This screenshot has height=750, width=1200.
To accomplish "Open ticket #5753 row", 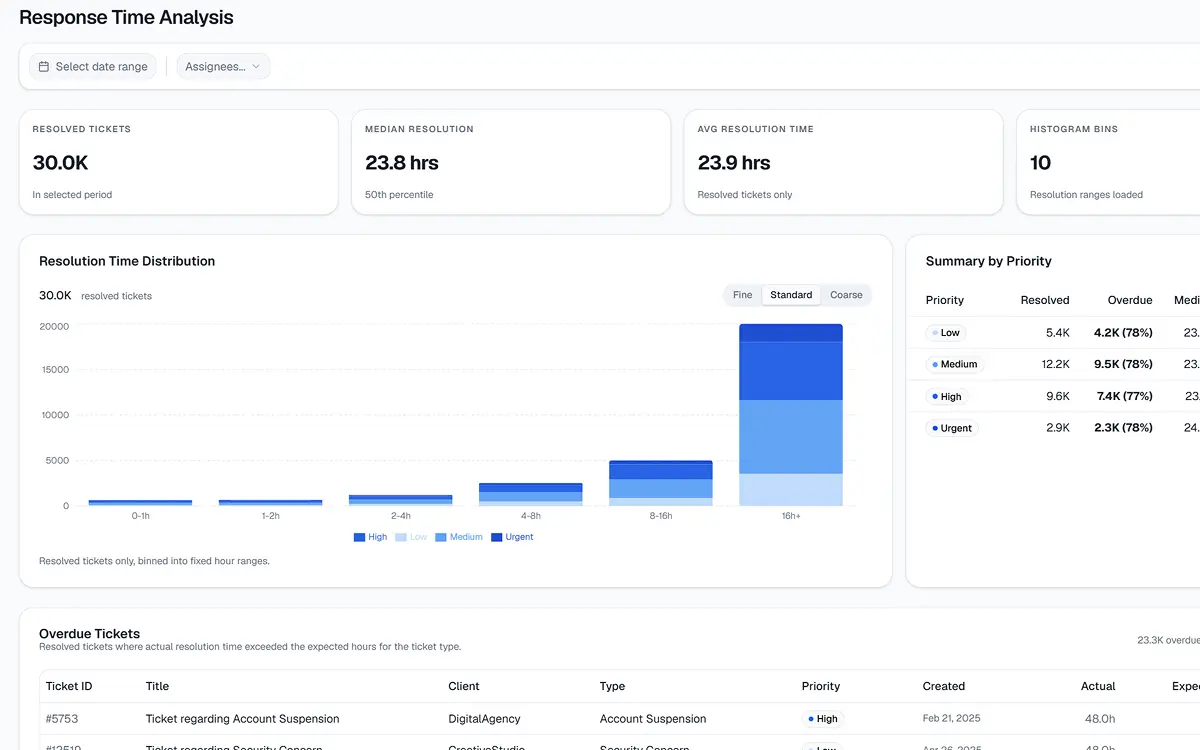I will point(619,718).
